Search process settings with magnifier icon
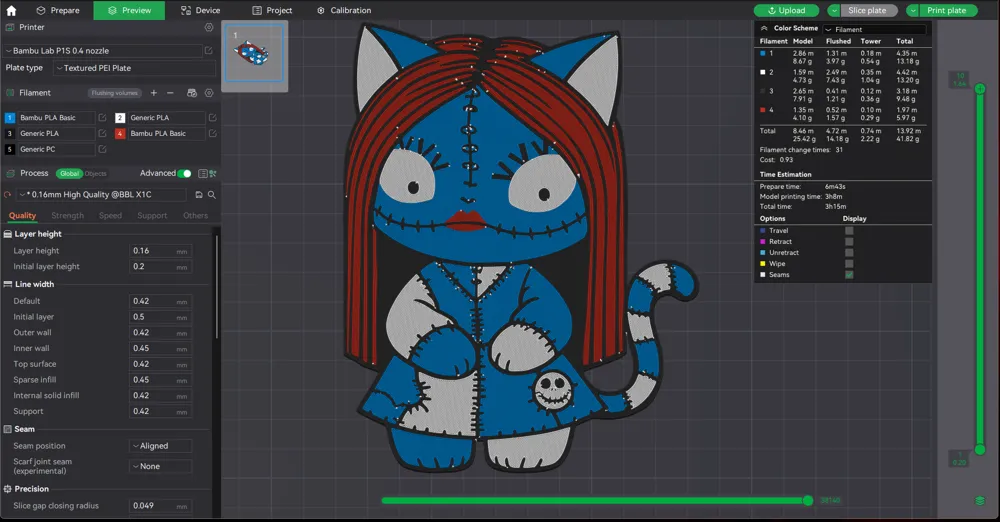 click(x=212, y=195)
